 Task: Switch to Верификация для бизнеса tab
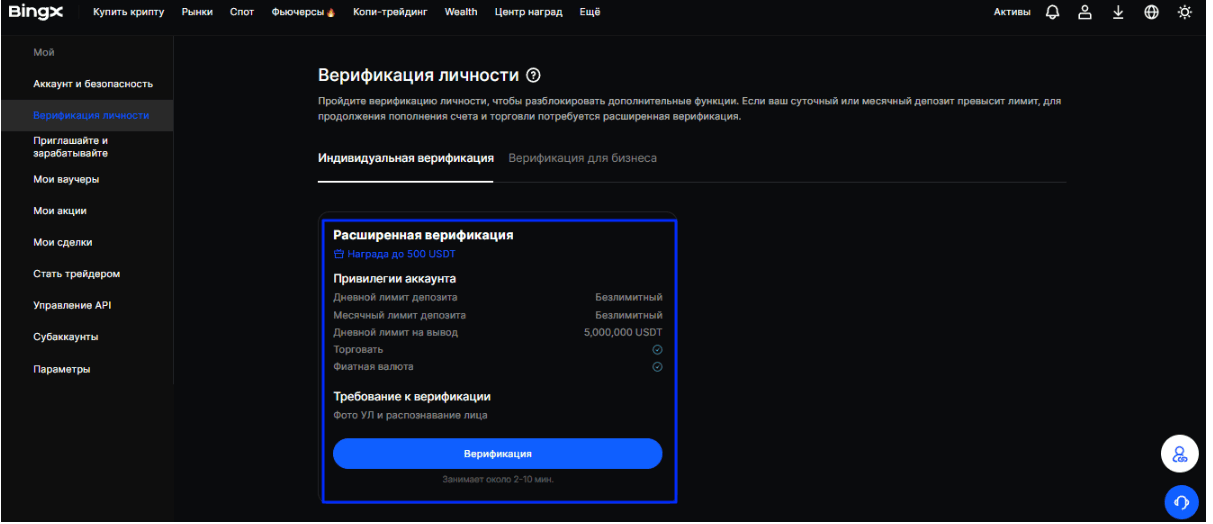[x=583, y=158]
